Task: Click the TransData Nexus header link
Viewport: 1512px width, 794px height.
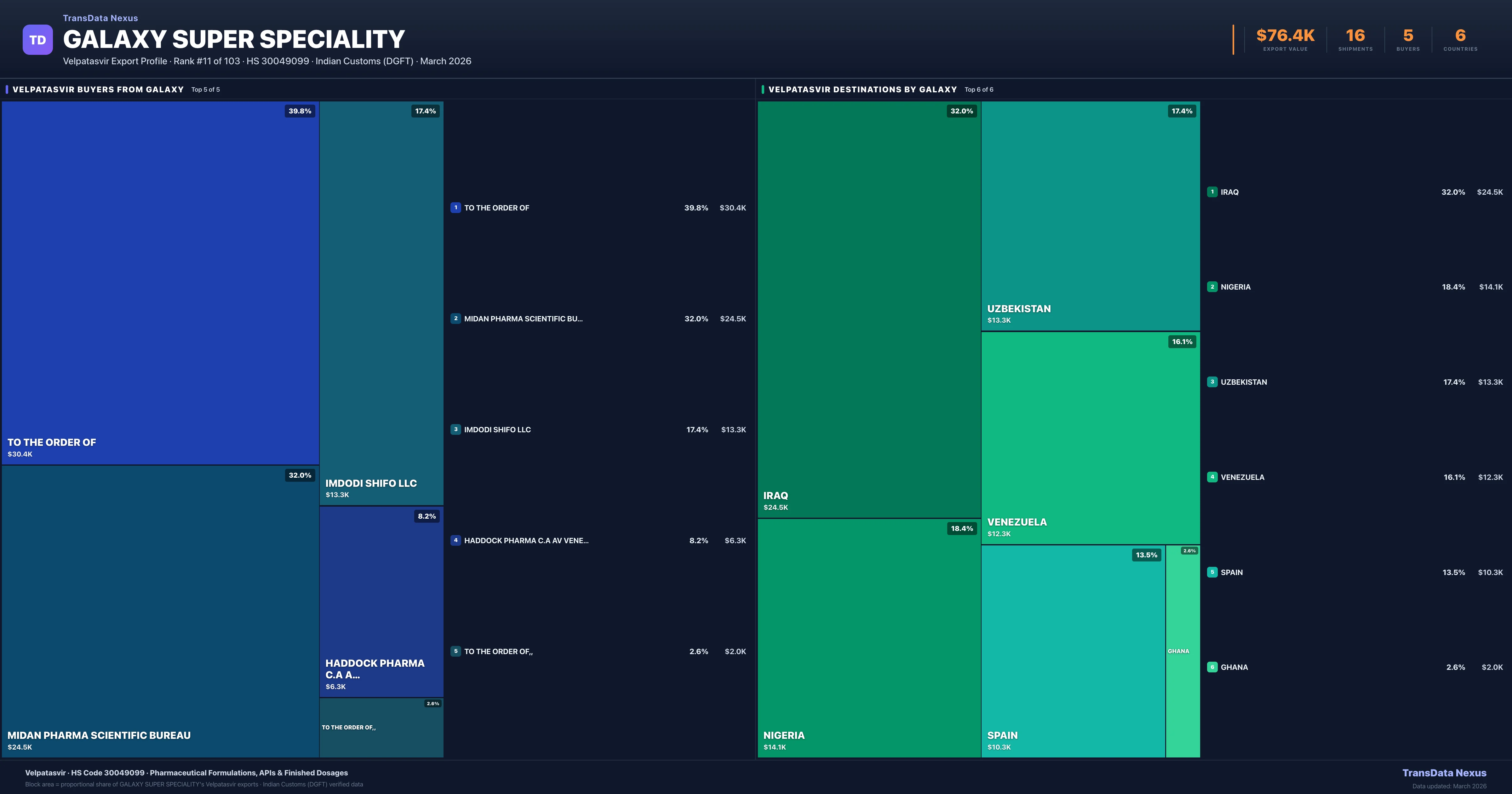Action: coord(100,18)
